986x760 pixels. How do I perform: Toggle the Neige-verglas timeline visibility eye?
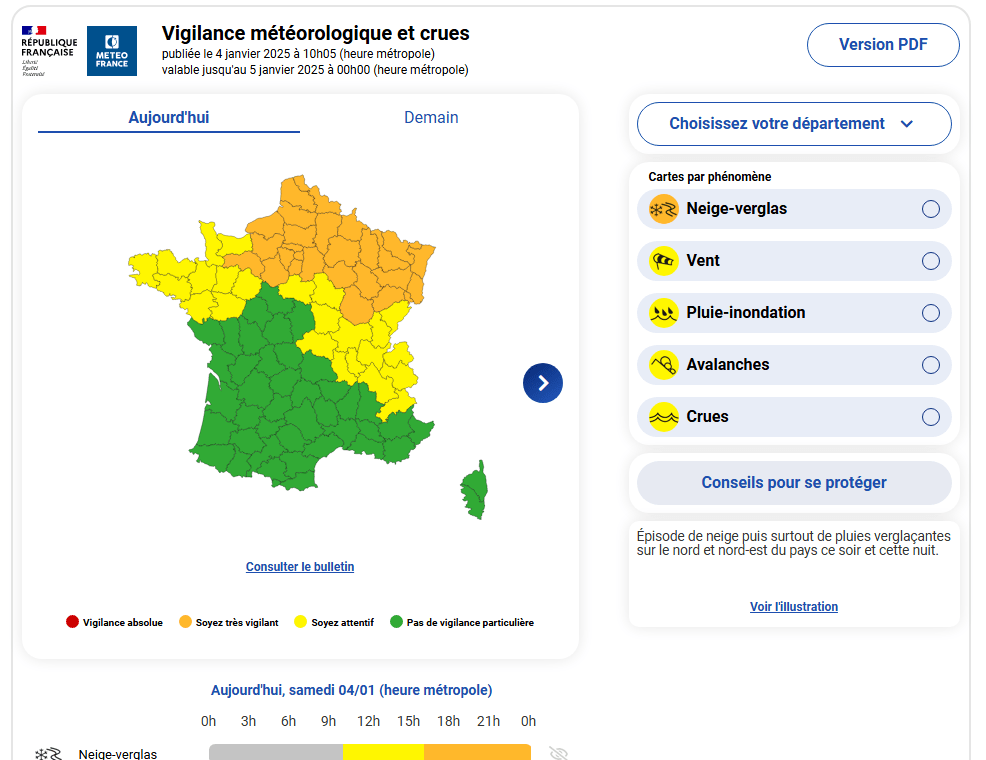pyautogui.click(x=558, y=753)
